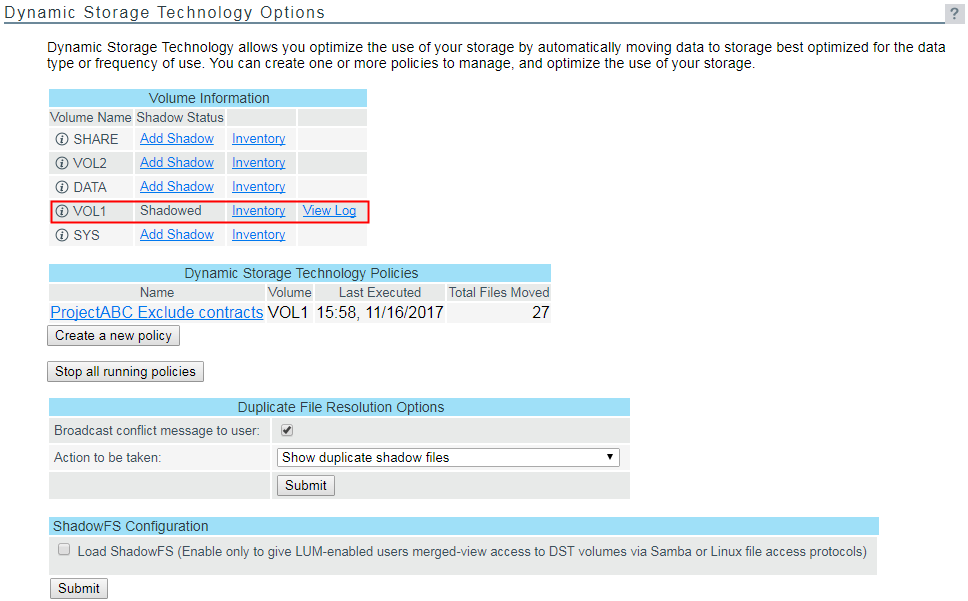Open the ProjectABC Exclude contracts policy

tap(157, 313)
